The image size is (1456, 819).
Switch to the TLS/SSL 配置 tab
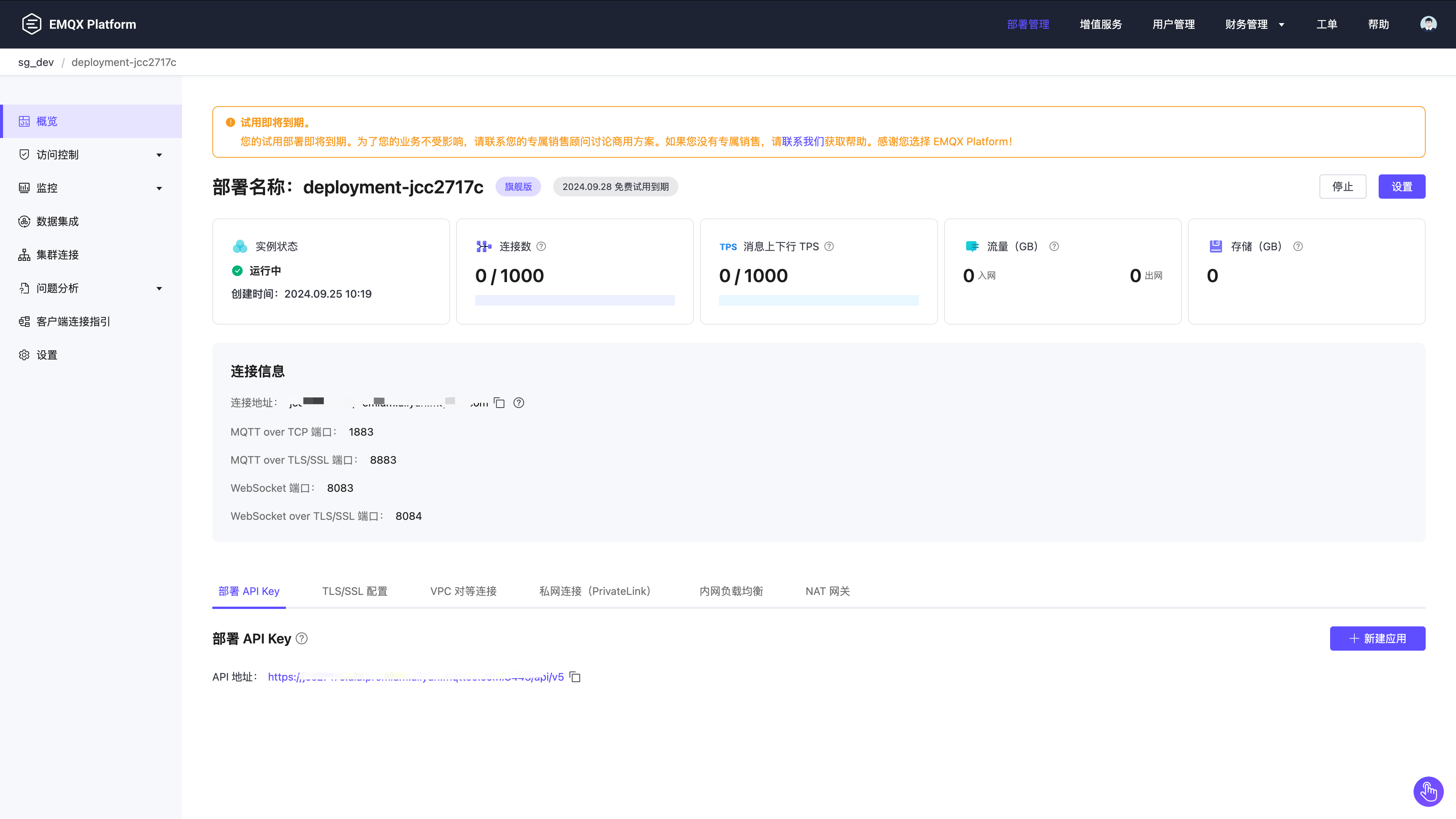point(355,591)
